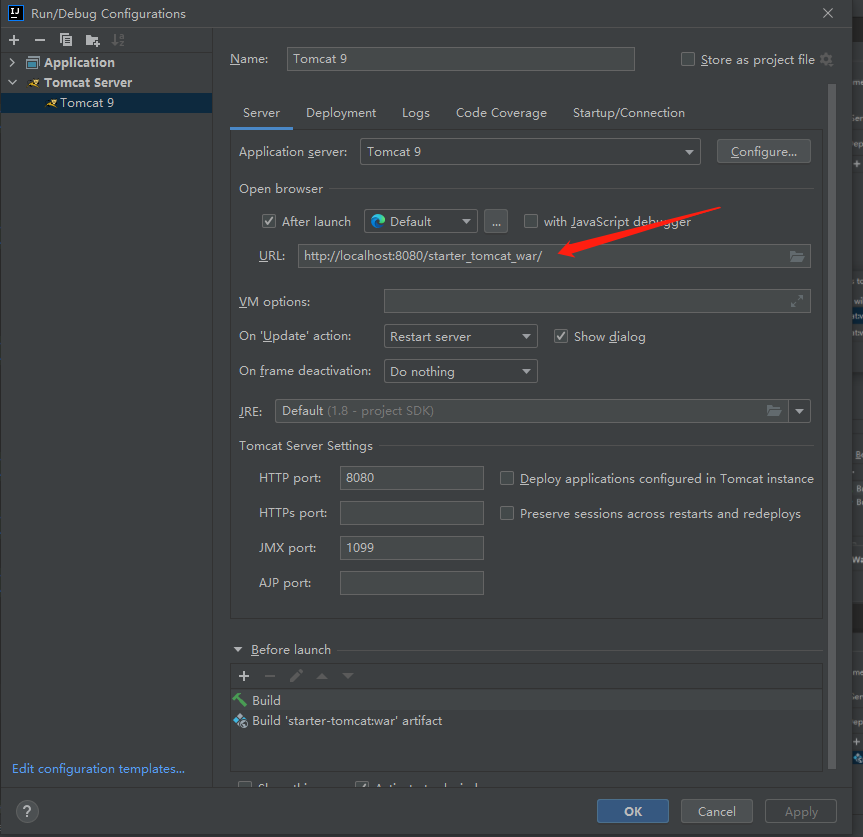Select the Build launch task row
Image resolution: width=863 pixels, height=837 pixels.
click(x=526, y=700)
